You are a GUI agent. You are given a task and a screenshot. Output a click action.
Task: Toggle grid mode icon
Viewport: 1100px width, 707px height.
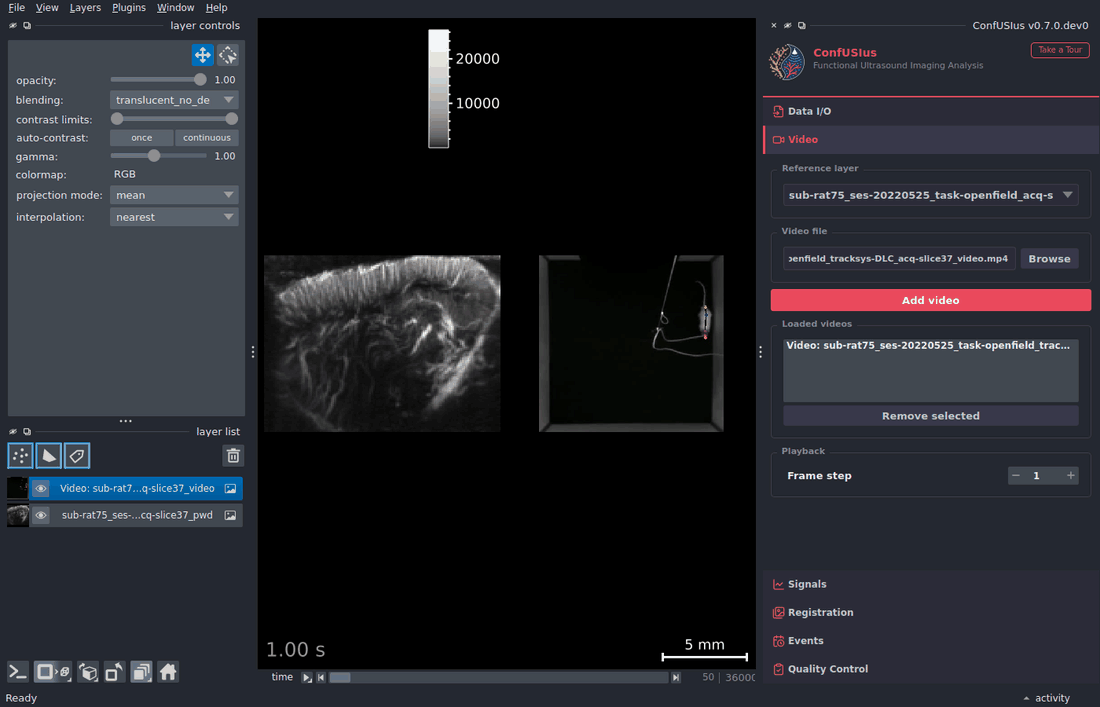tap(141, 672)
